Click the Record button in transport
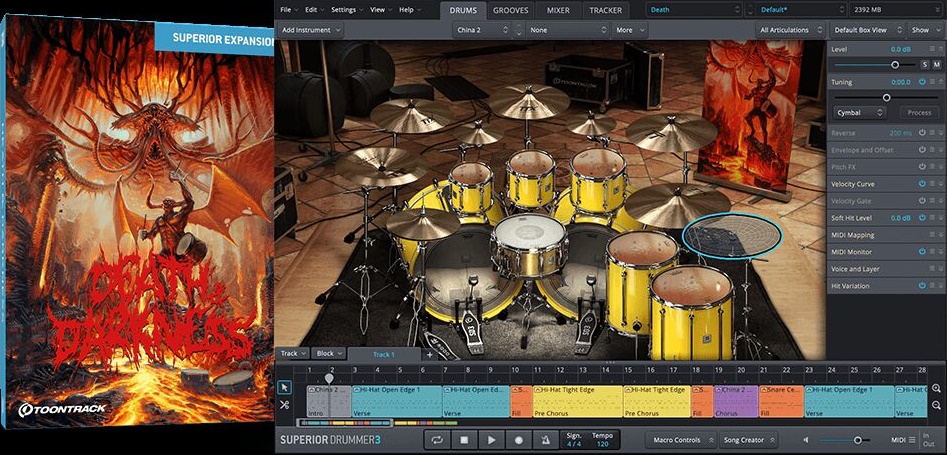Image resolution: width=947 pixels, height=455 pixels. (x=518, y=440)
